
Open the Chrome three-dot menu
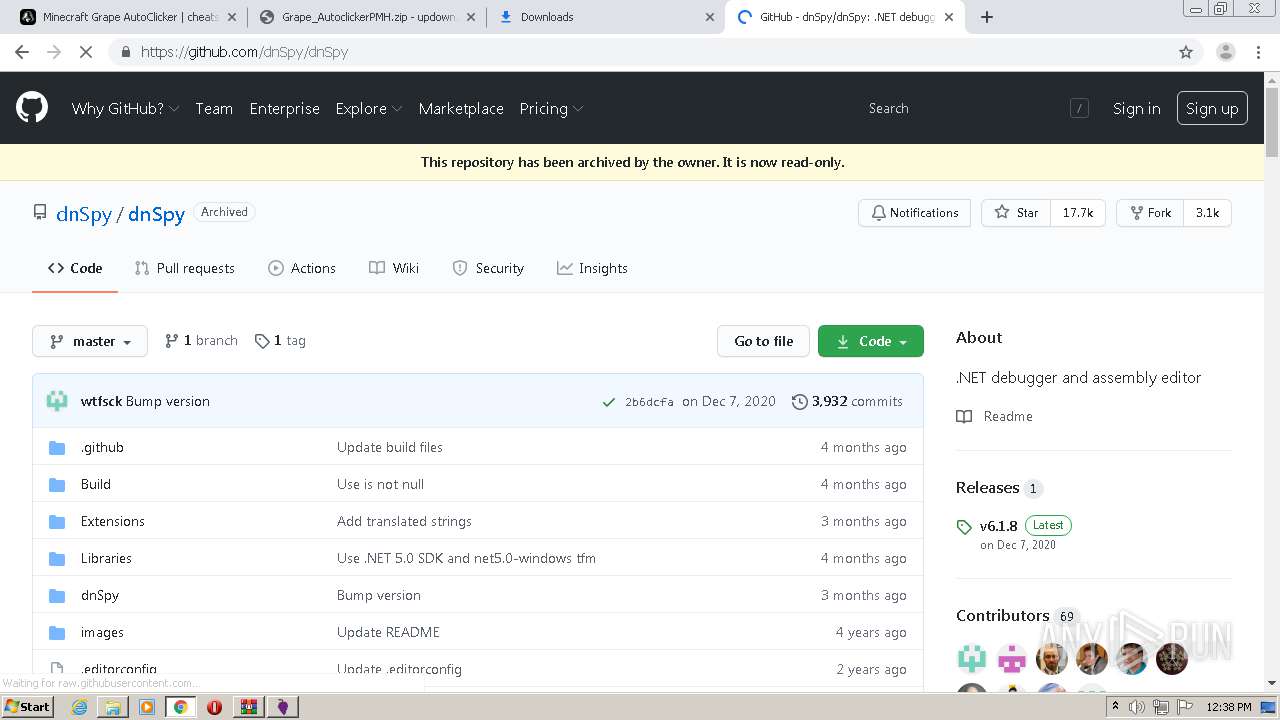pos(1257,52)
